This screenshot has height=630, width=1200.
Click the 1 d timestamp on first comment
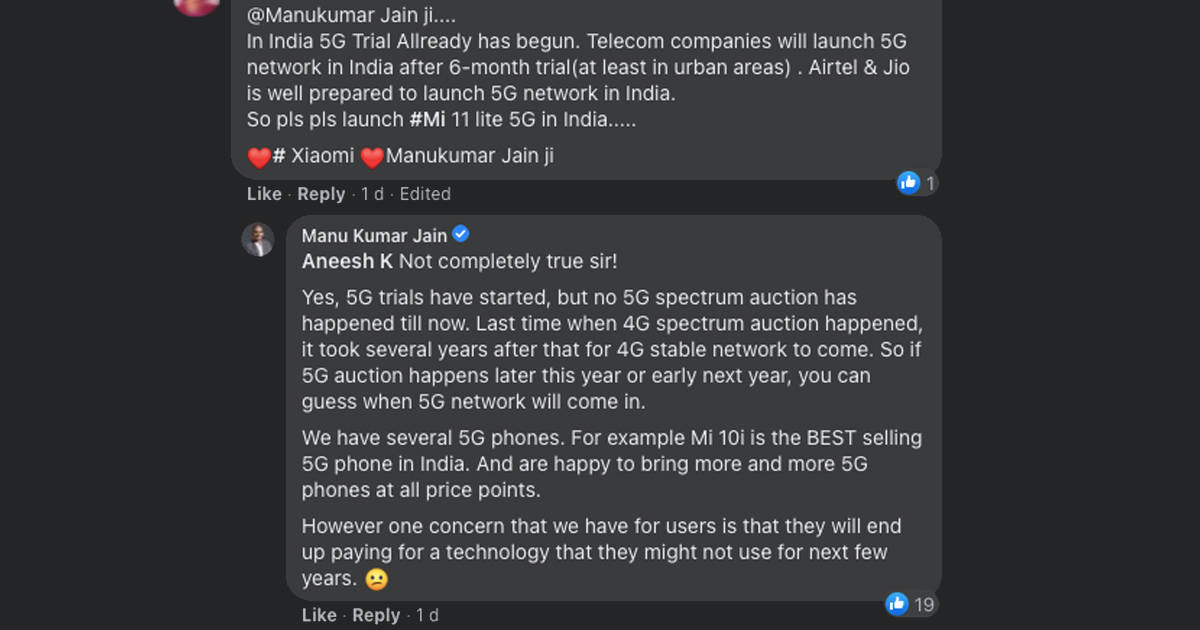tap(372, 194)
